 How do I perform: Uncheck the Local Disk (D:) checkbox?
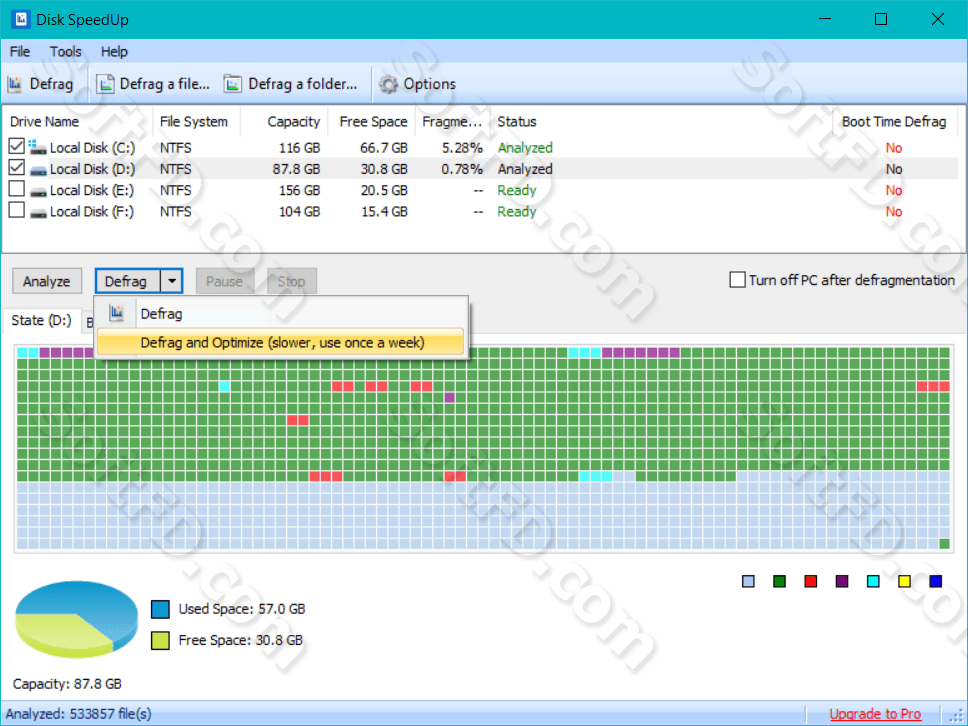(x=17, y=167)
